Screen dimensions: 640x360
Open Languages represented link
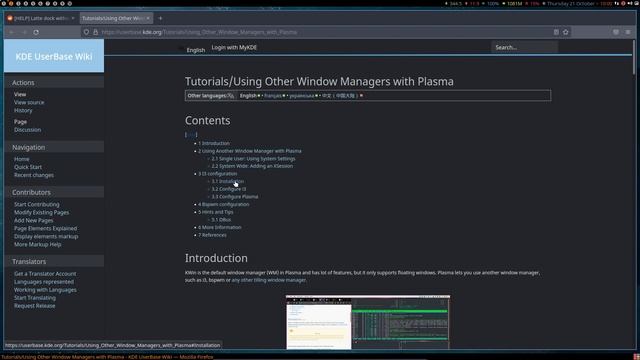pyautogui.click(x=44, y=282)
